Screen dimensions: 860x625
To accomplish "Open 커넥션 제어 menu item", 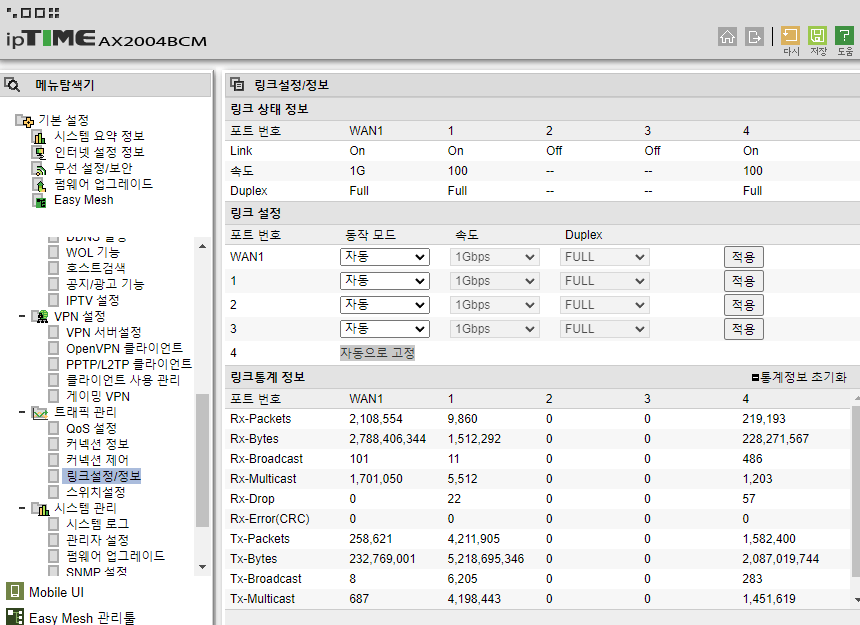I will pos(97,460).
